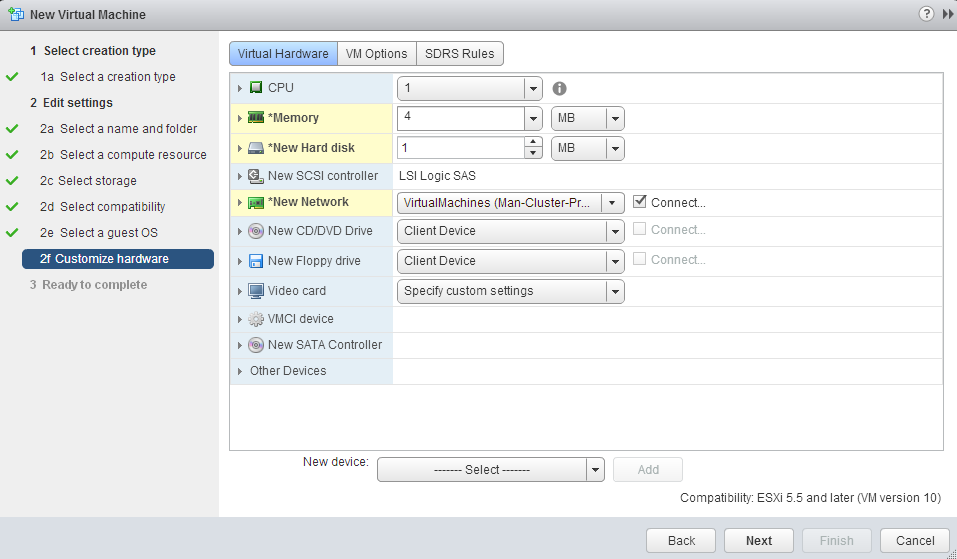Image resolution: width=957 pixels, height=559 pixels.
Task: Click the Video card monitor icon
Action: [x=256, y=291]
